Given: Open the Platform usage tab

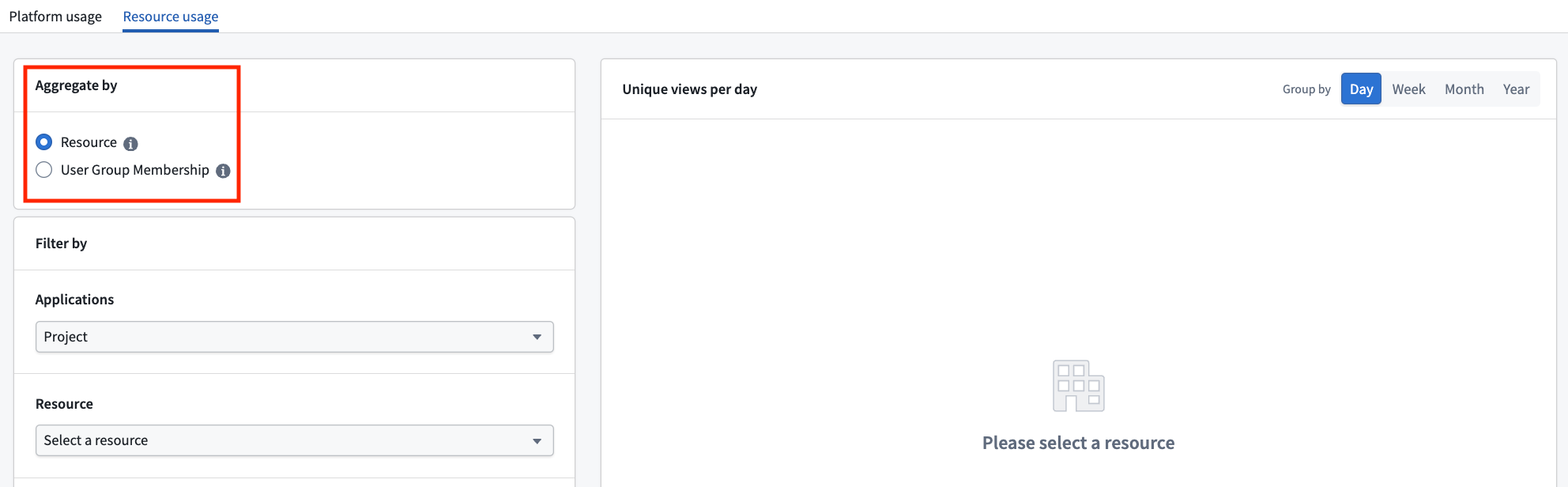Looking at the screenshot, I should (x=55, y=17).
